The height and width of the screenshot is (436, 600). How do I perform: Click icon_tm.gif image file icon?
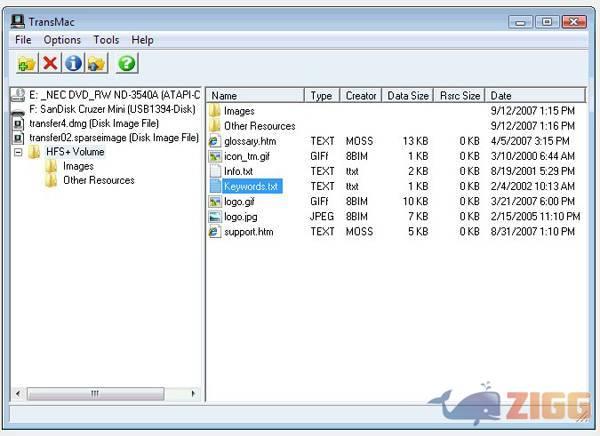[x=215, y=156]
